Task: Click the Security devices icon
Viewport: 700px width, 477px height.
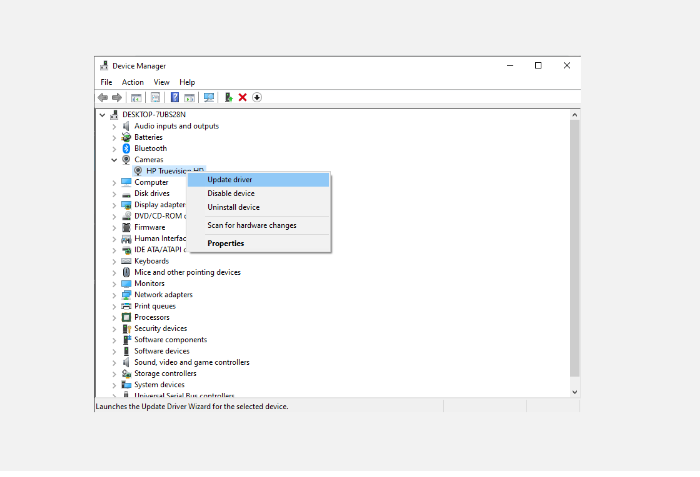Action: (126, 328)
